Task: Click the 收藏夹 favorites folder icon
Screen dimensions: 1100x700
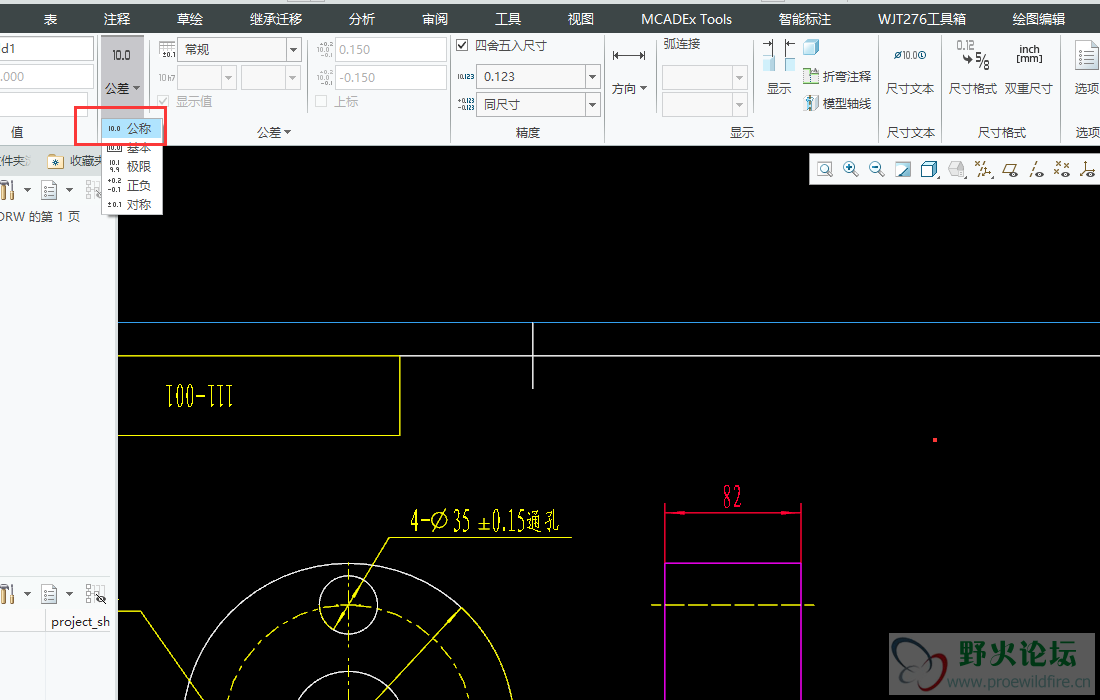Action: 55,161
